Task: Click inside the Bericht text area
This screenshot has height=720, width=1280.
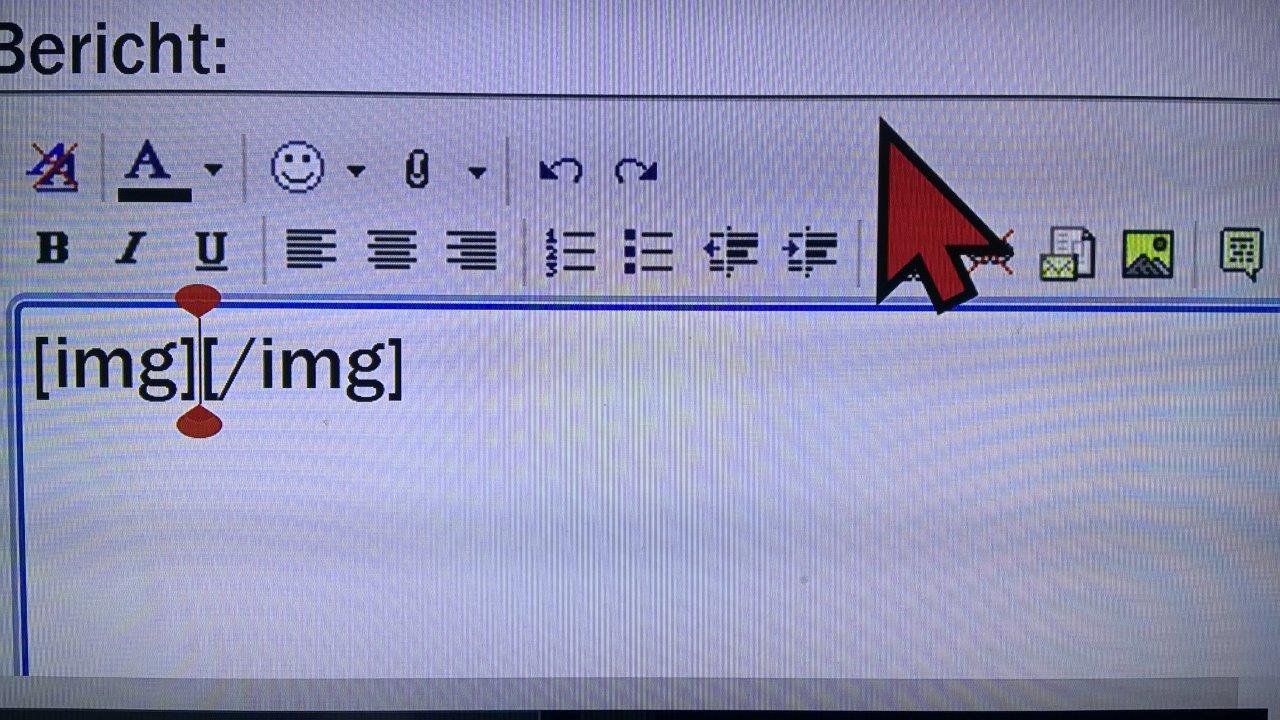Action: click(x=650, y=490)
